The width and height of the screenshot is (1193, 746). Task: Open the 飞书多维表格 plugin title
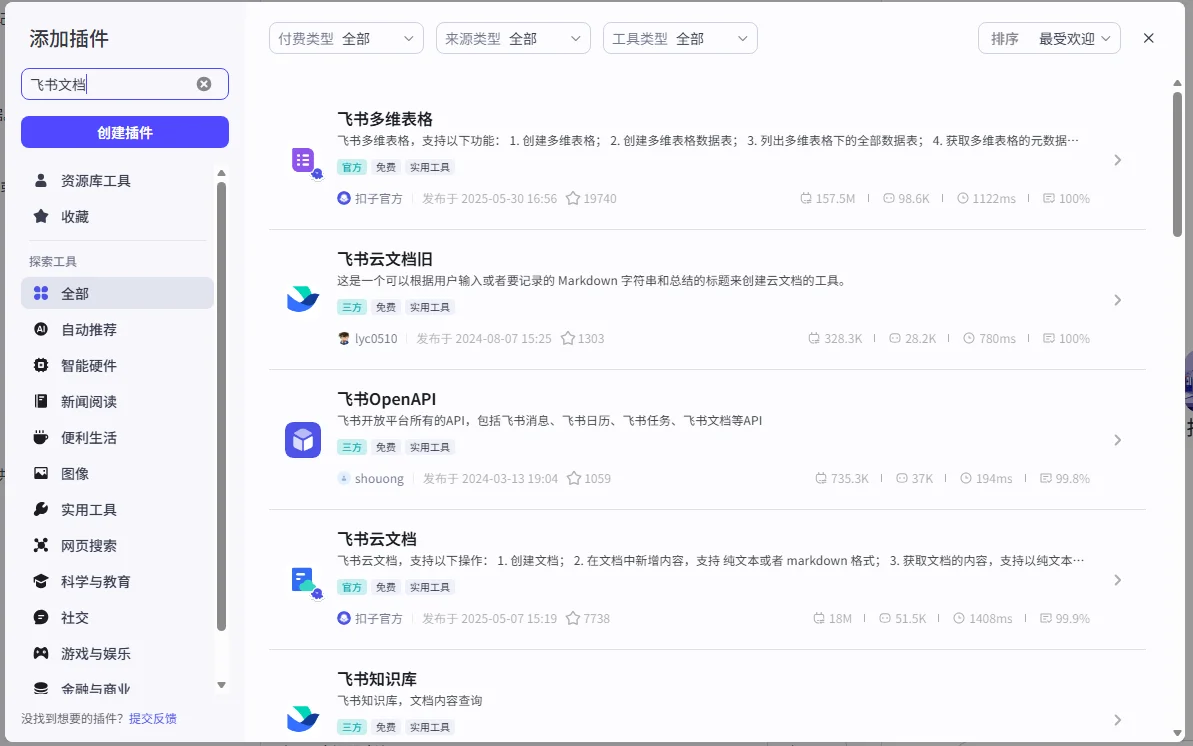click(385, 119)
